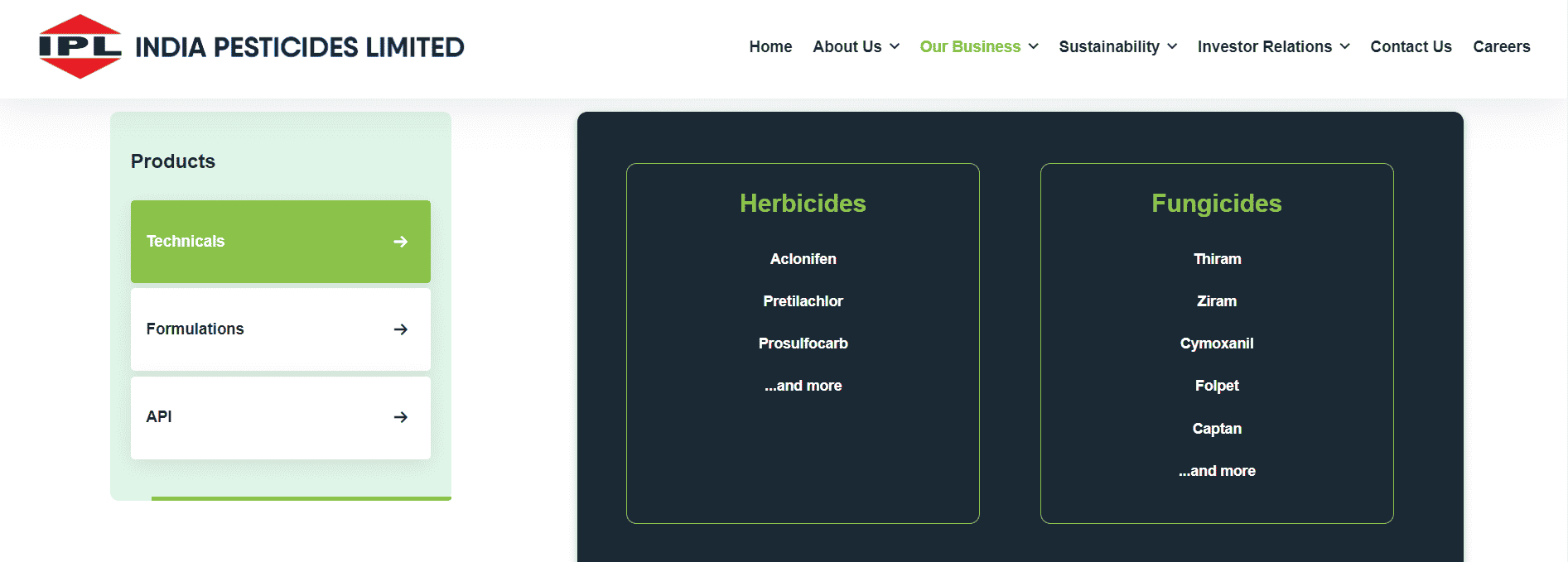The height and width of the screenshot is (562, 1568).
Task: Expand the Our Business dropdown chevron
Action: click(x=1034, y=46)
